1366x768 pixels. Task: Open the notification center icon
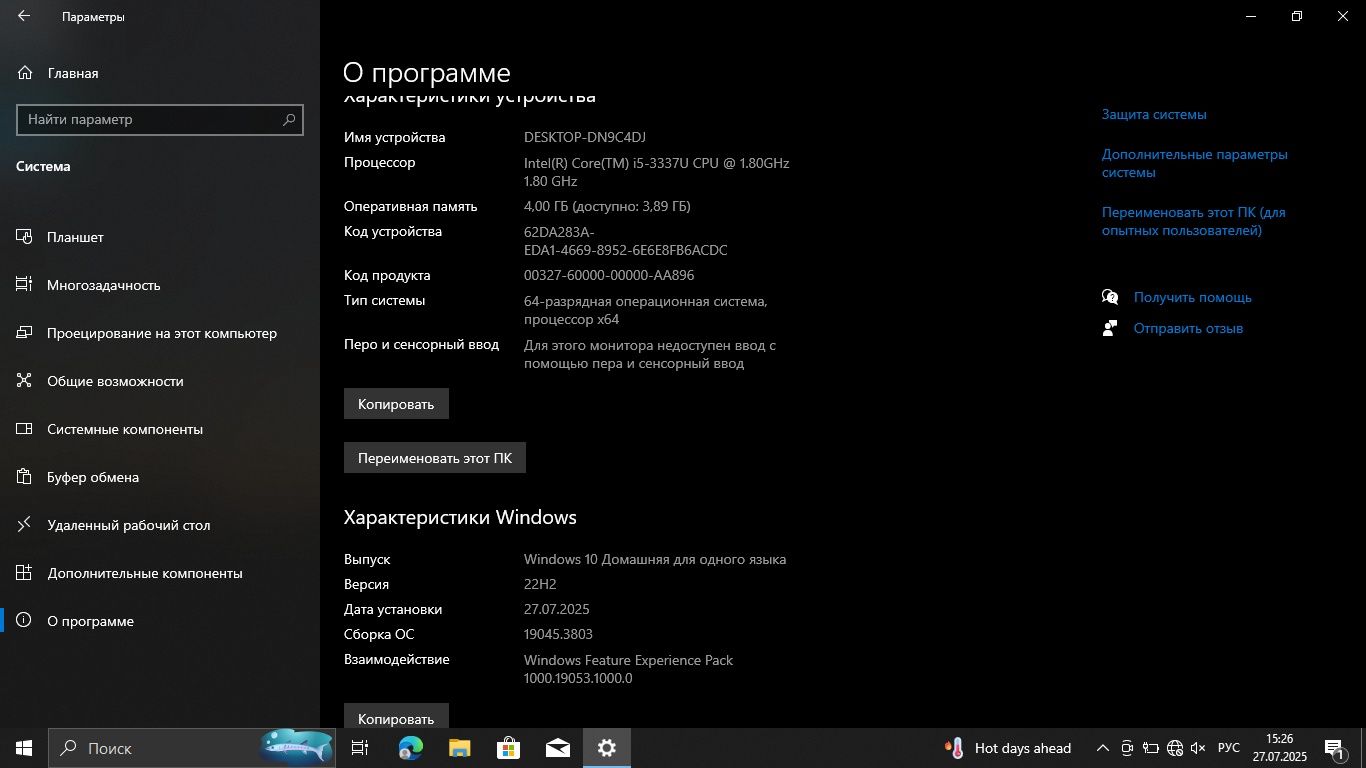pyautogui.click(x=1334, y=748)
